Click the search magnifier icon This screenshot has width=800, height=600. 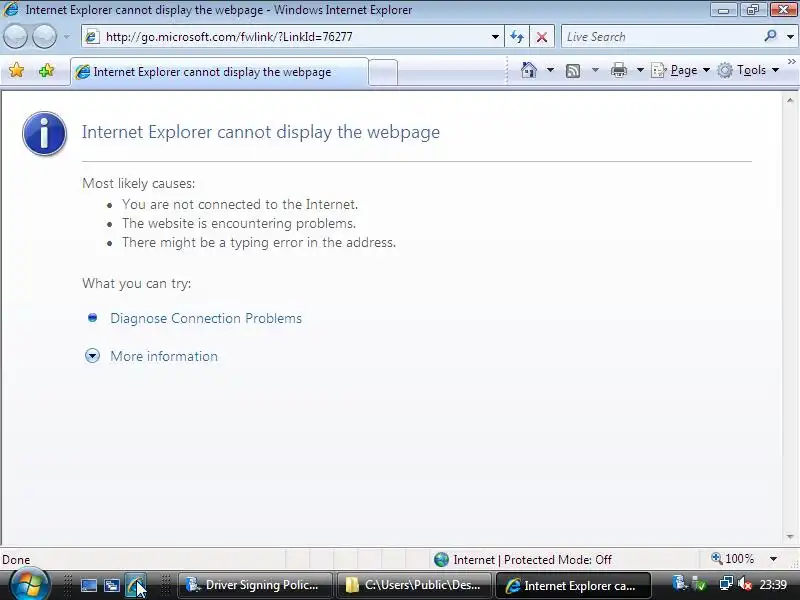click(x=770, y=36)
